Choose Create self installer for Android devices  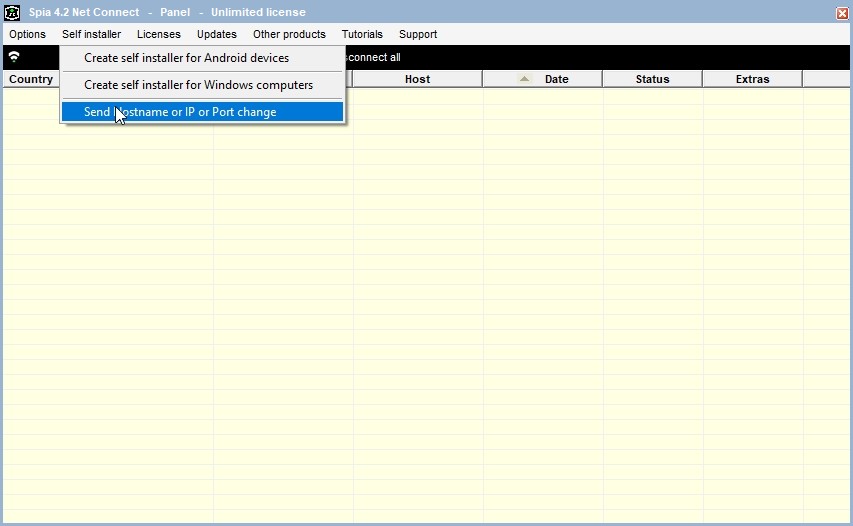202,58
